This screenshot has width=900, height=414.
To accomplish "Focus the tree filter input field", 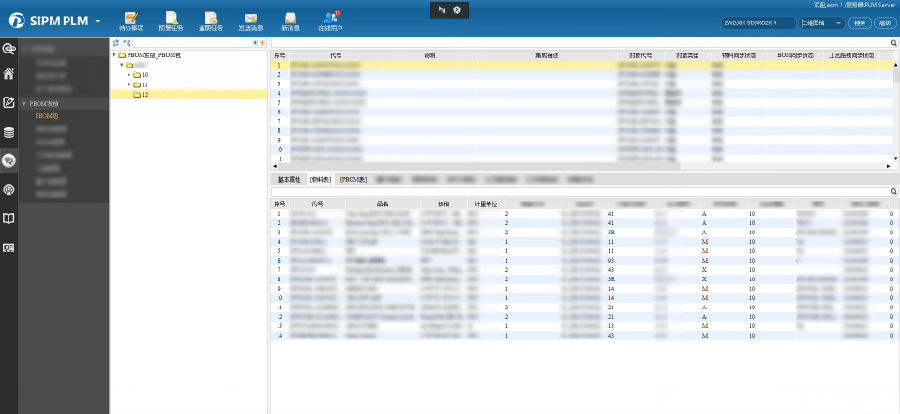I will pos(192,43).
